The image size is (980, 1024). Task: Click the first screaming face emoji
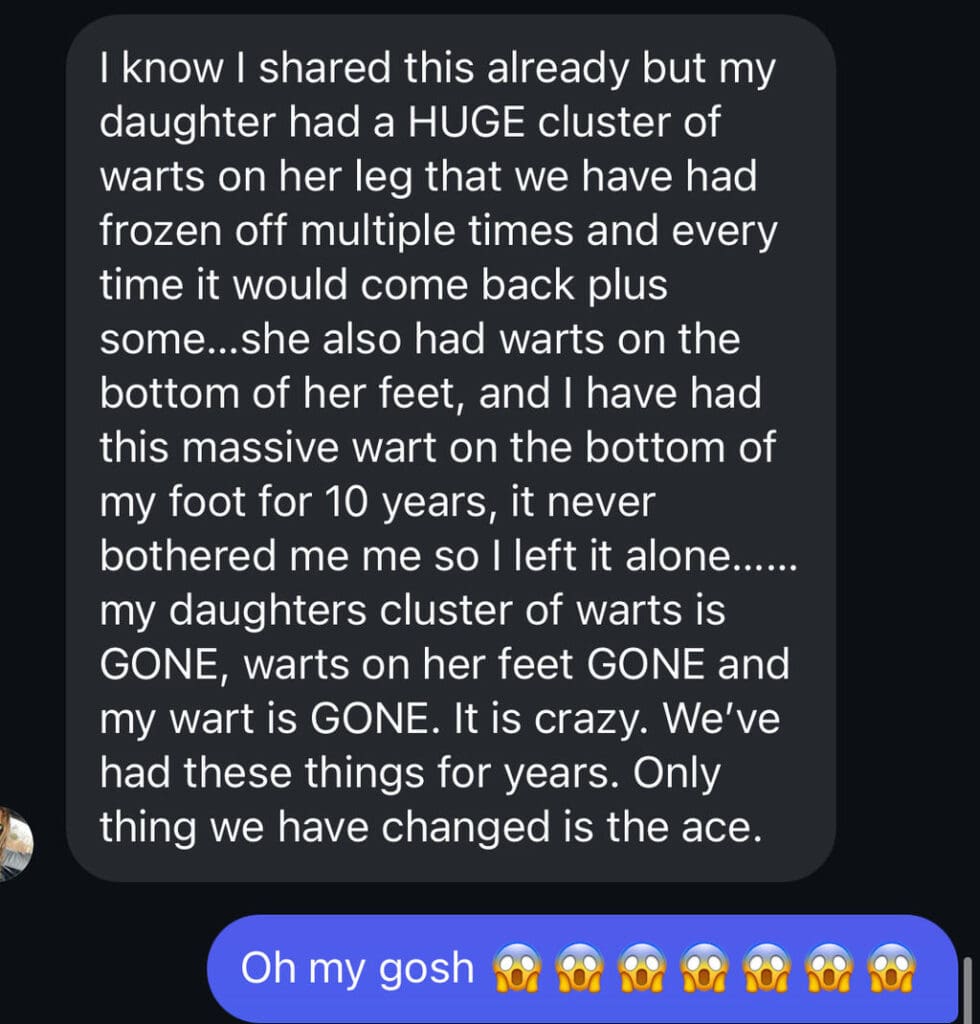[x=516, y=968]
